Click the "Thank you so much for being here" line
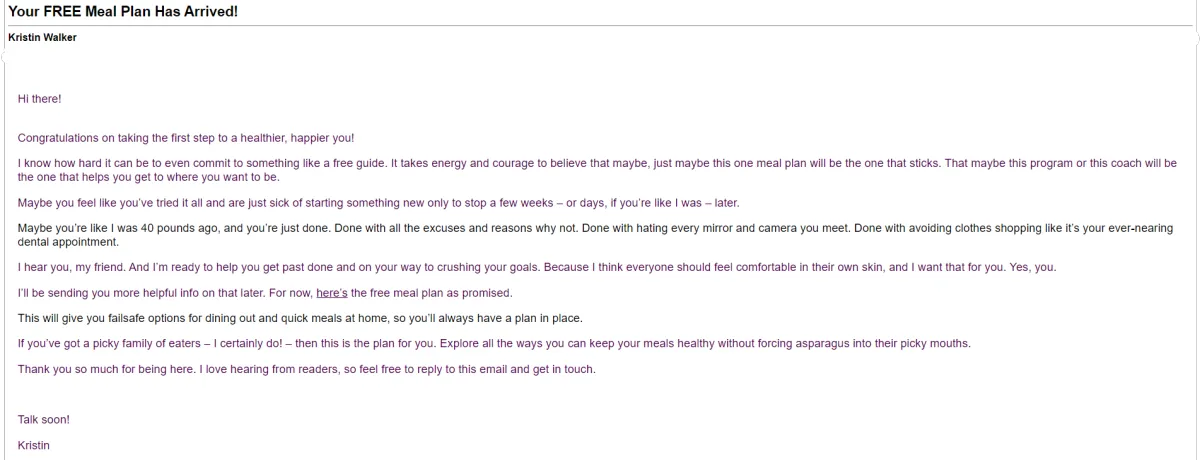The height and width of the screenshot is (460, 1200). pyautogui.click(x=307, y=371)
